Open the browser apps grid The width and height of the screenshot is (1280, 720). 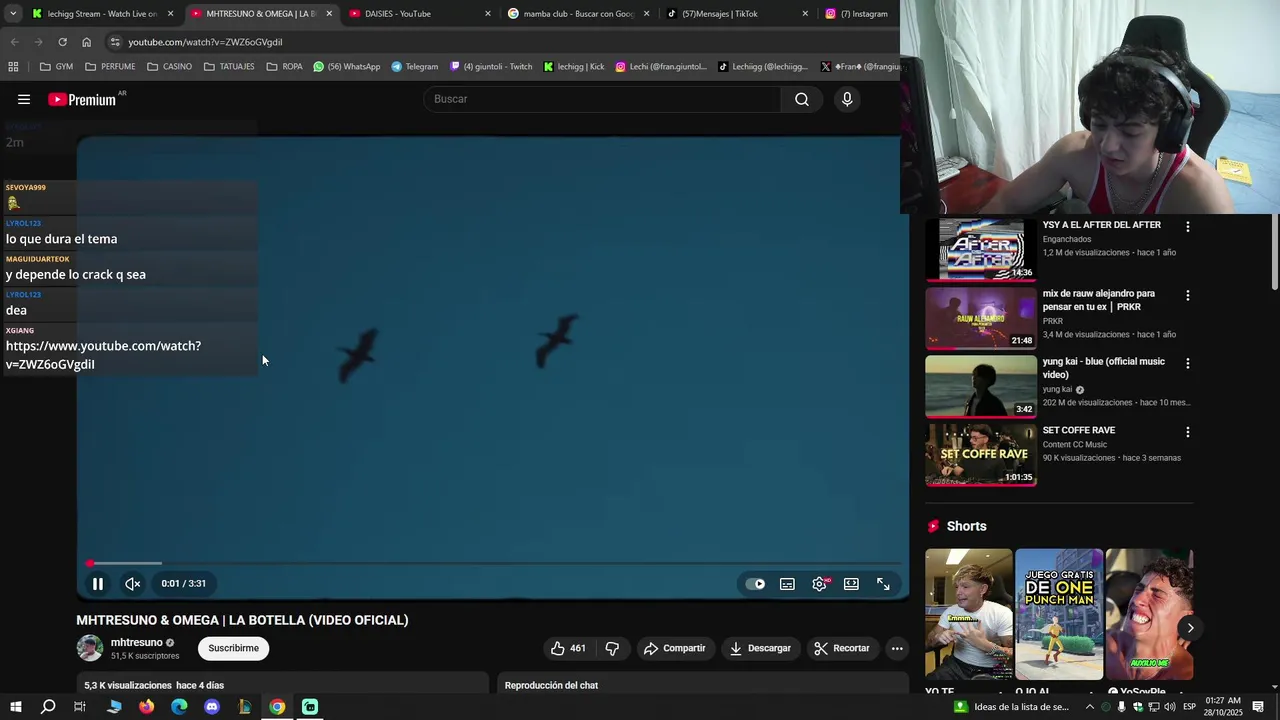point(13,67)
